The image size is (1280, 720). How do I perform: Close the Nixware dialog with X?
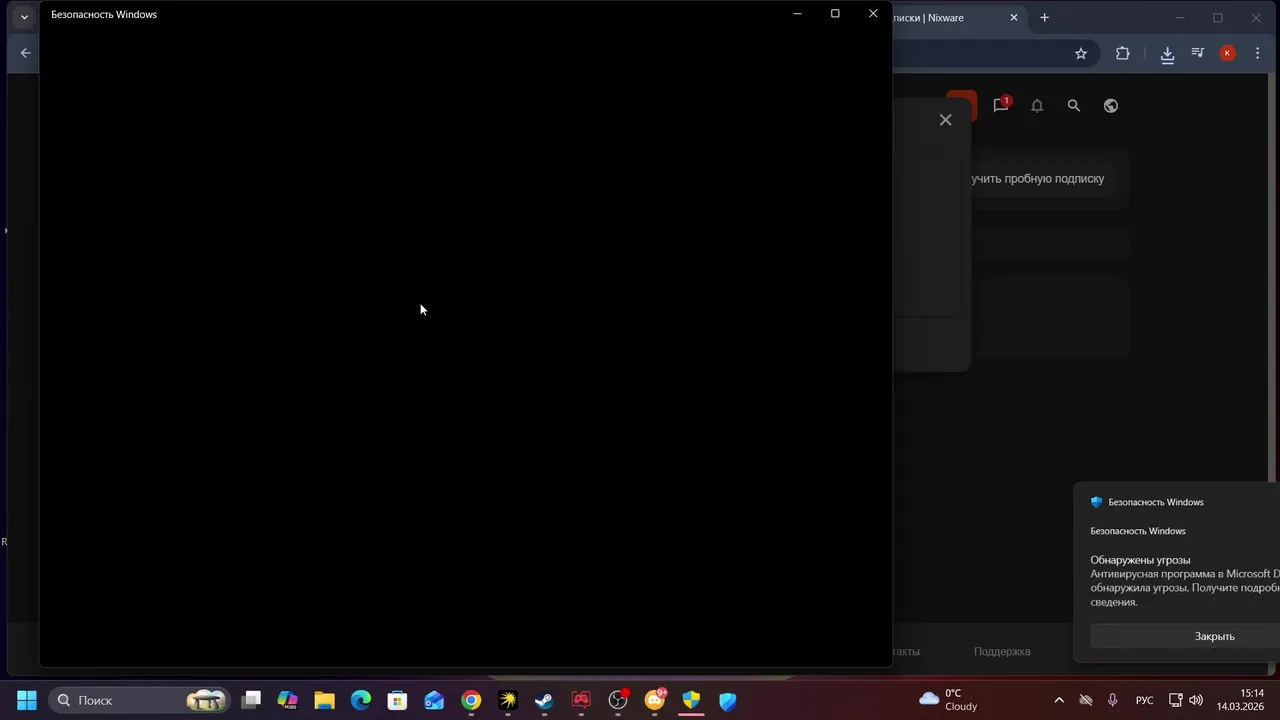pyautogui.click(x=946, y=120)
